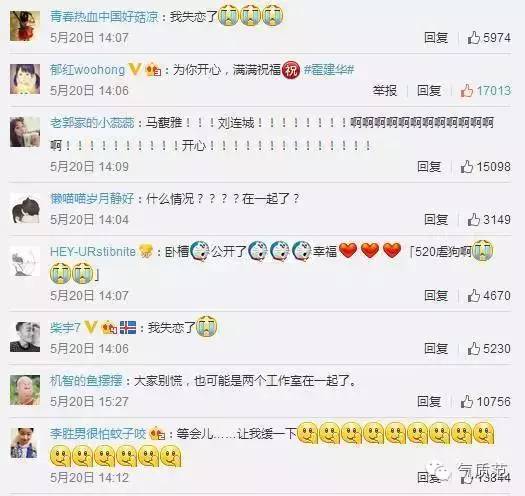
Task: Click the verified V badge beside 郁红woohong
Action: pyautogui.click(x=135, y=70)
